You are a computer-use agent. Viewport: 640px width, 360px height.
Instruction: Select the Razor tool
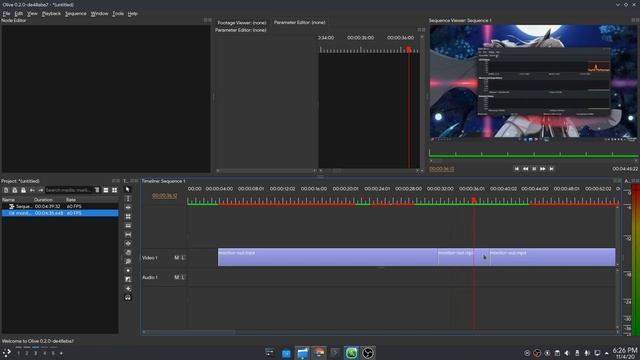[128, 225]
